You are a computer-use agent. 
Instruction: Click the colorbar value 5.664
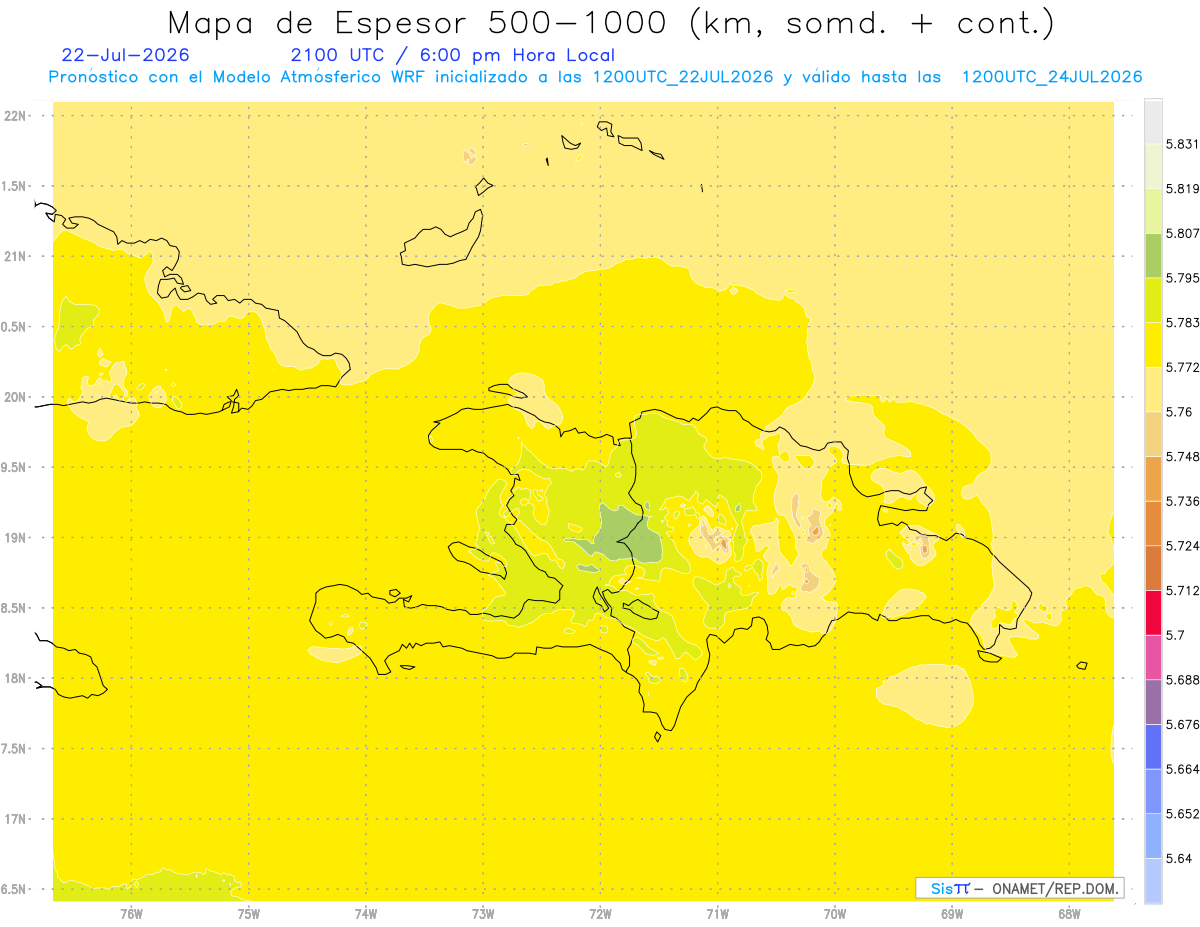pos(1182,768)
